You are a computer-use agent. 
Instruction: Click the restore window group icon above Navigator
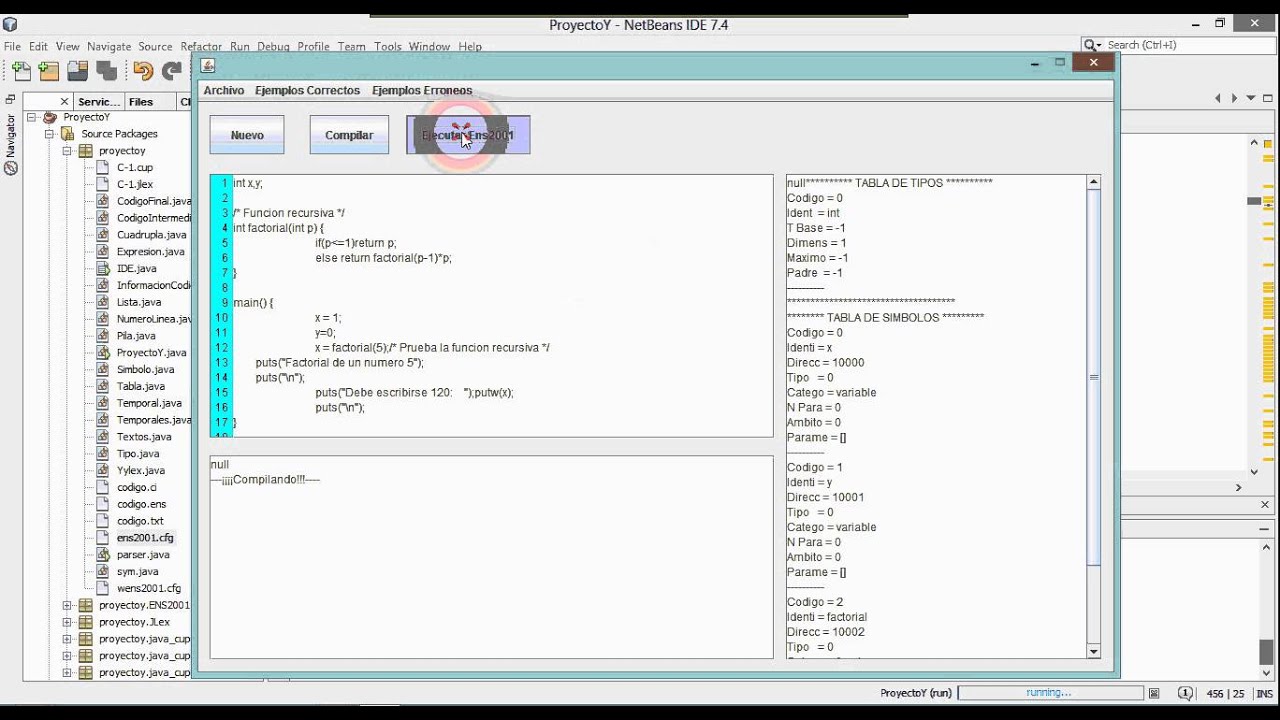(x=10, y=100)
